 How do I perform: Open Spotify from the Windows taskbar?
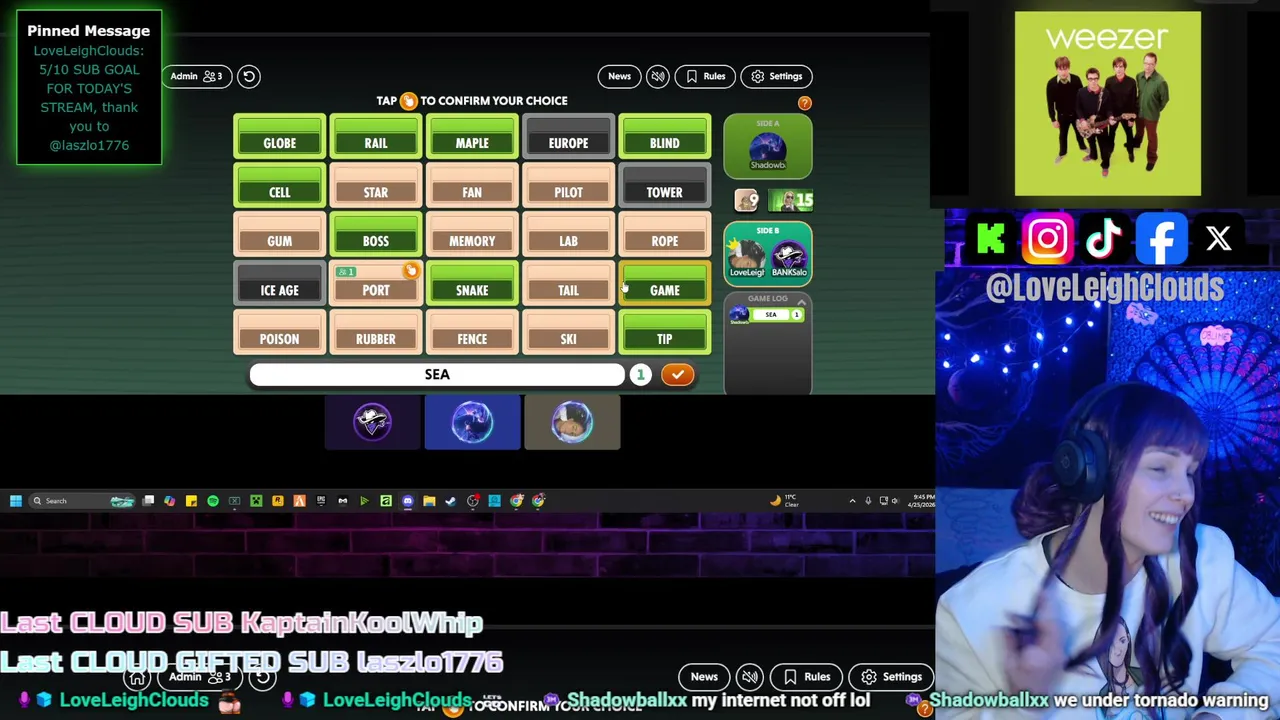(213, 501)
